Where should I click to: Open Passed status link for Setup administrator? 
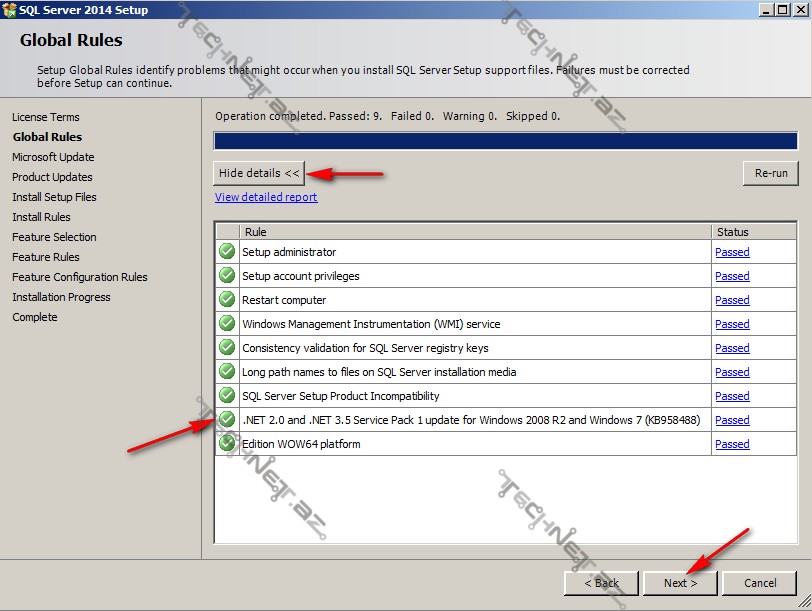(x=732, y=252)
